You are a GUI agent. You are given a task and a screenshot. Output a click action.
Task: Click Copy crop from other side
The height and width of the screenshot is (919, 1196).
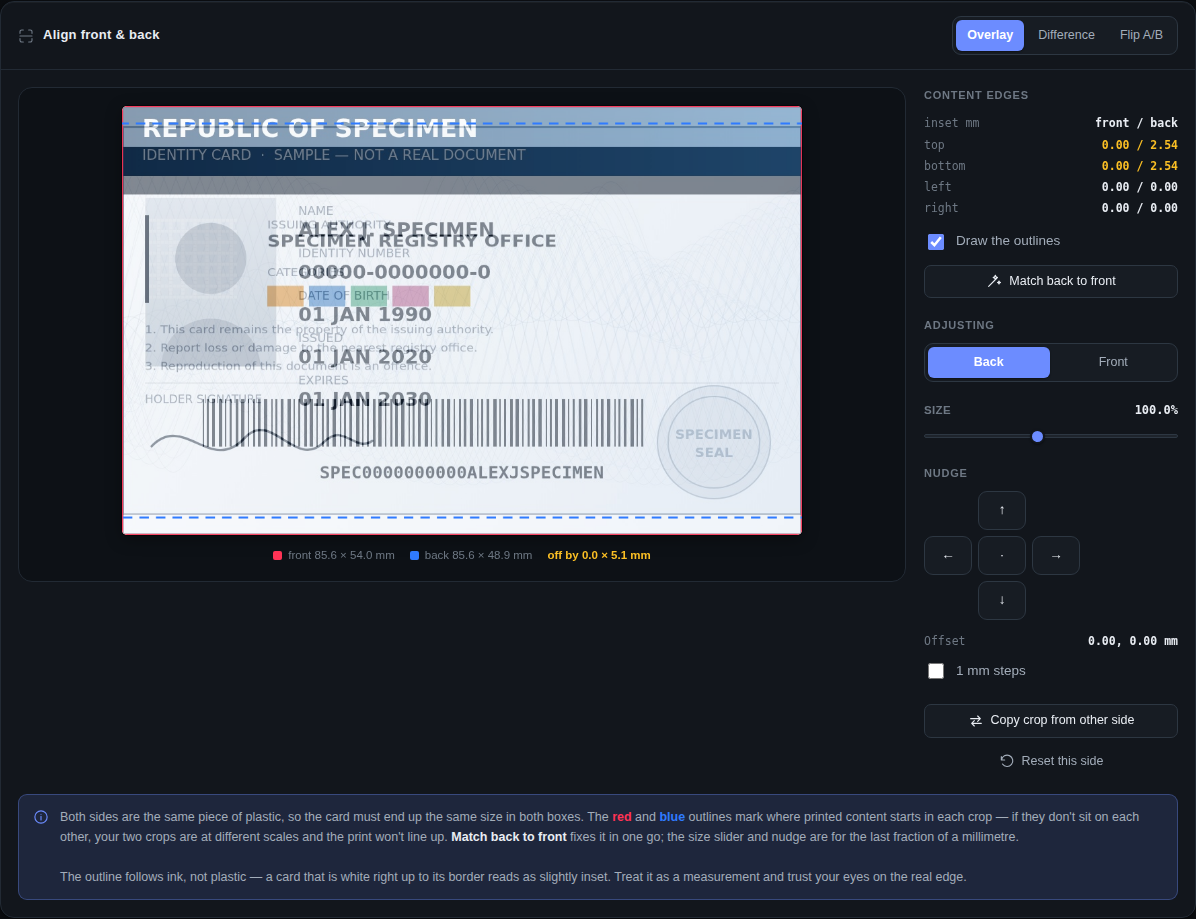click(x=1050, y=721)
